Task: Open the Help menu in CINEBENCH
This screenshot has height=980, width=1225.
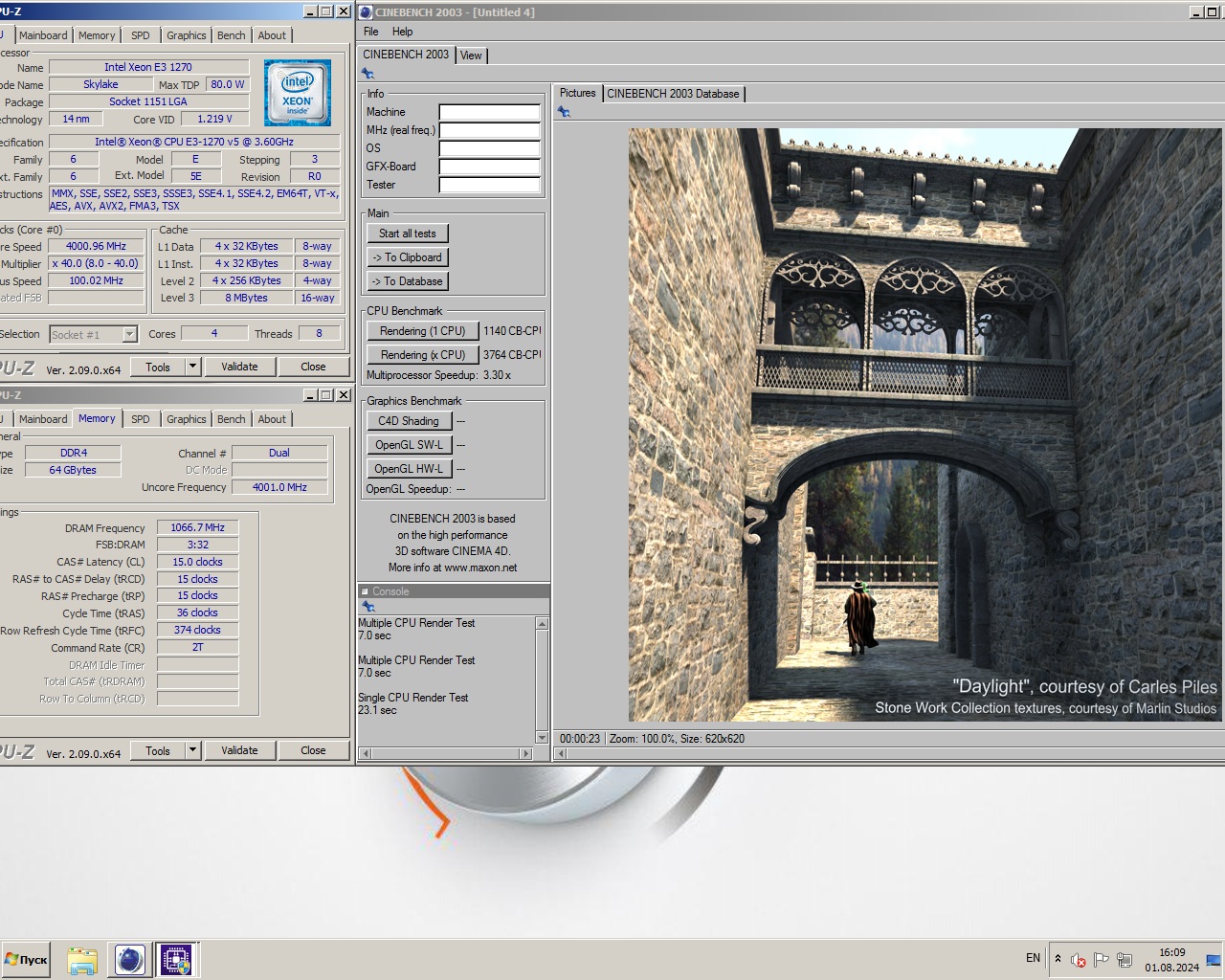Action: pos(403,32)
